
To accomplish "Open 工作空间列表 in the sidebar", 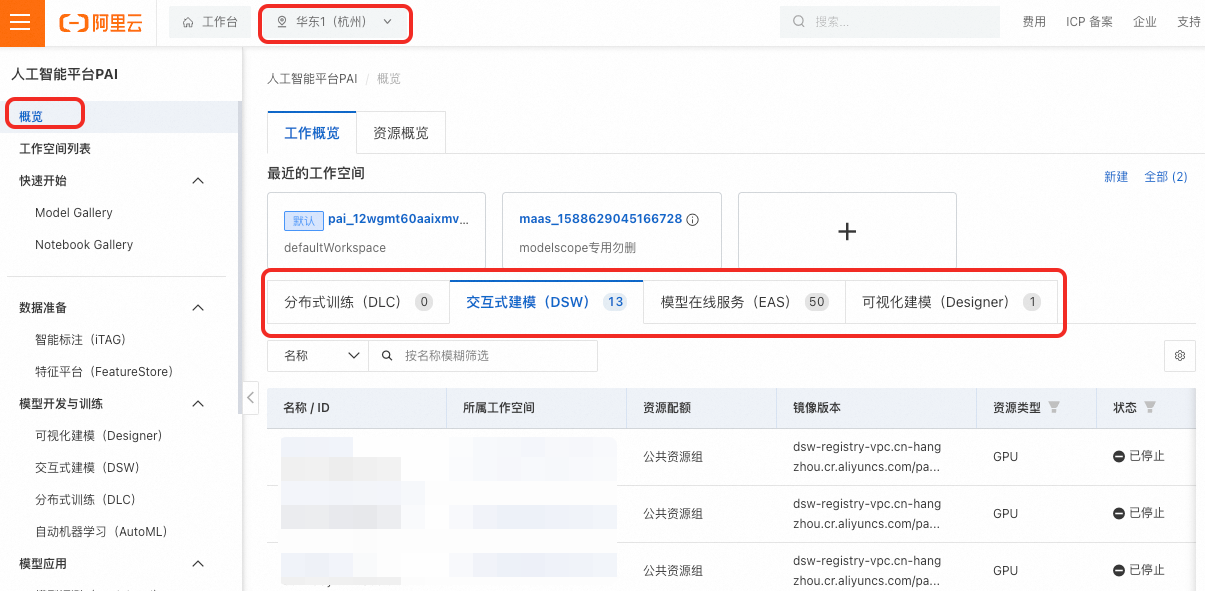I will pos(55,148).
